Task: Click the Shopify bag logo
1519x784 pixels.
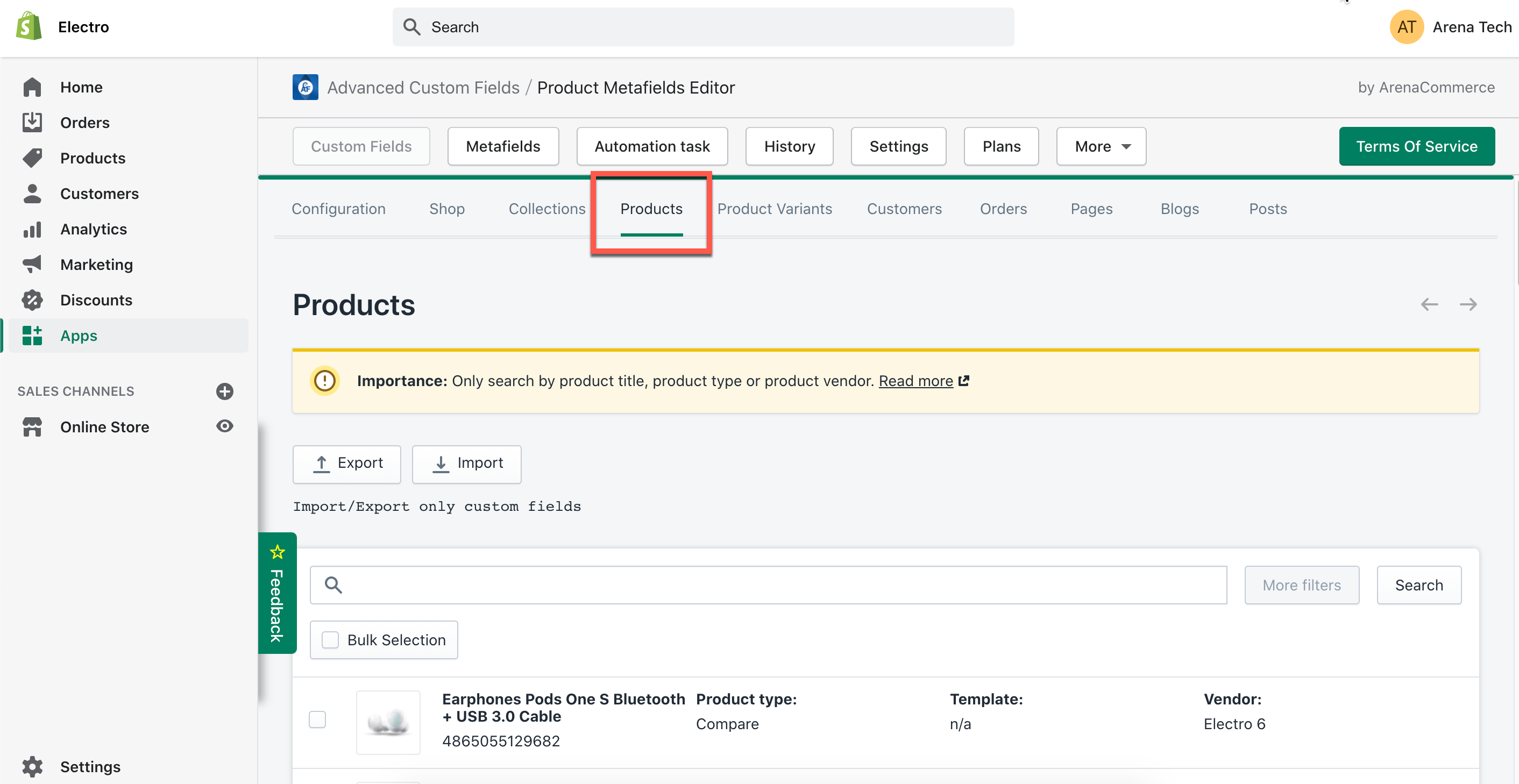Action: pyautogui.click(x=29, y=26)
